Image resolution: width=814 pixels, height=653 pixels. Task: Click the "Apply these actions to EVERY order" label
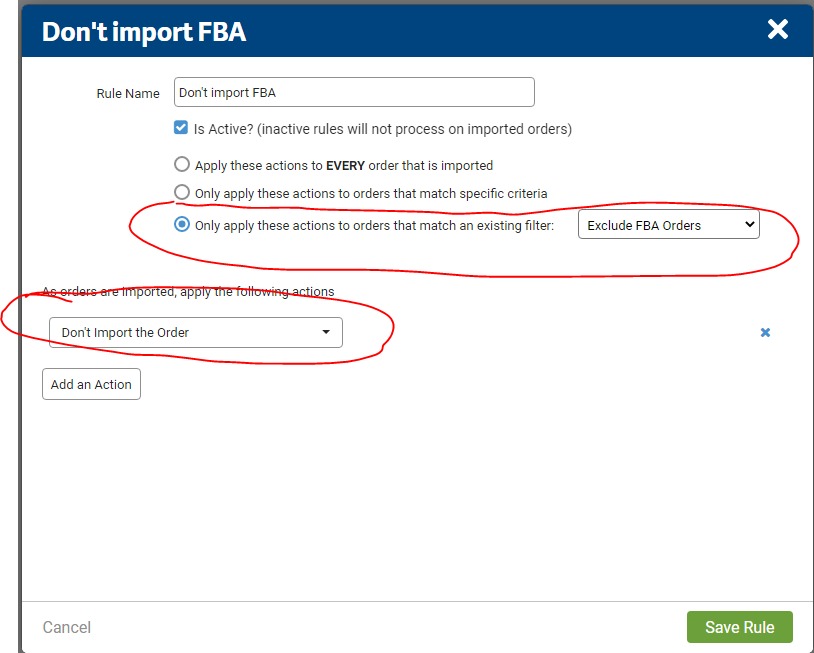pos(344,166)
